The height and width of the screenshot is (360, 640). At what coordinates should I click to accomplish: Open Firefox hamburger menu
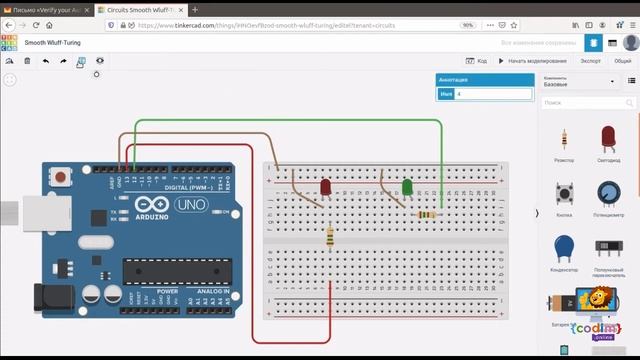point(632,25)
